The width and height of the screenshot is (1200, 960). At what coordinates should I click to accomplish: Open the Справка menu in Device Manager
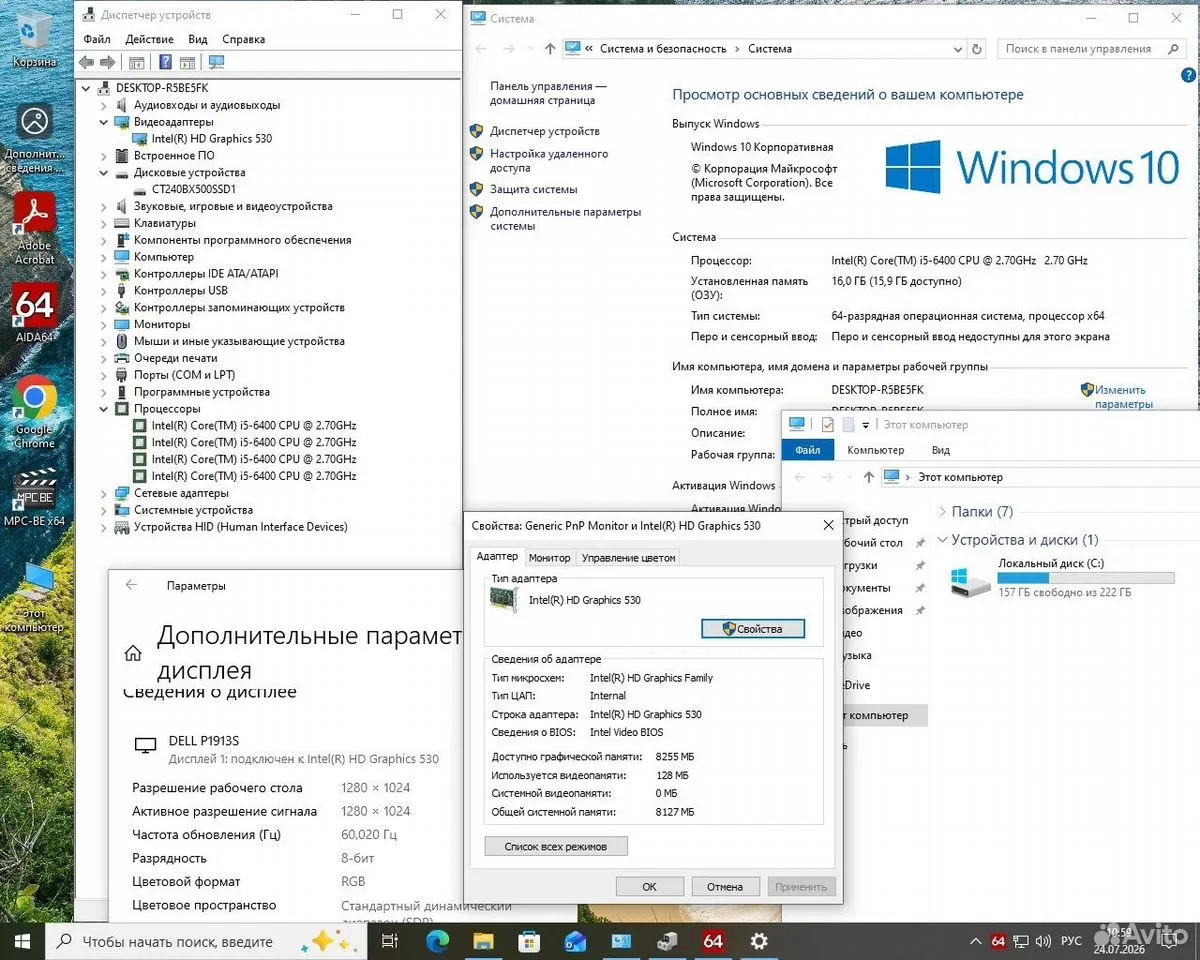coord(243,39)
